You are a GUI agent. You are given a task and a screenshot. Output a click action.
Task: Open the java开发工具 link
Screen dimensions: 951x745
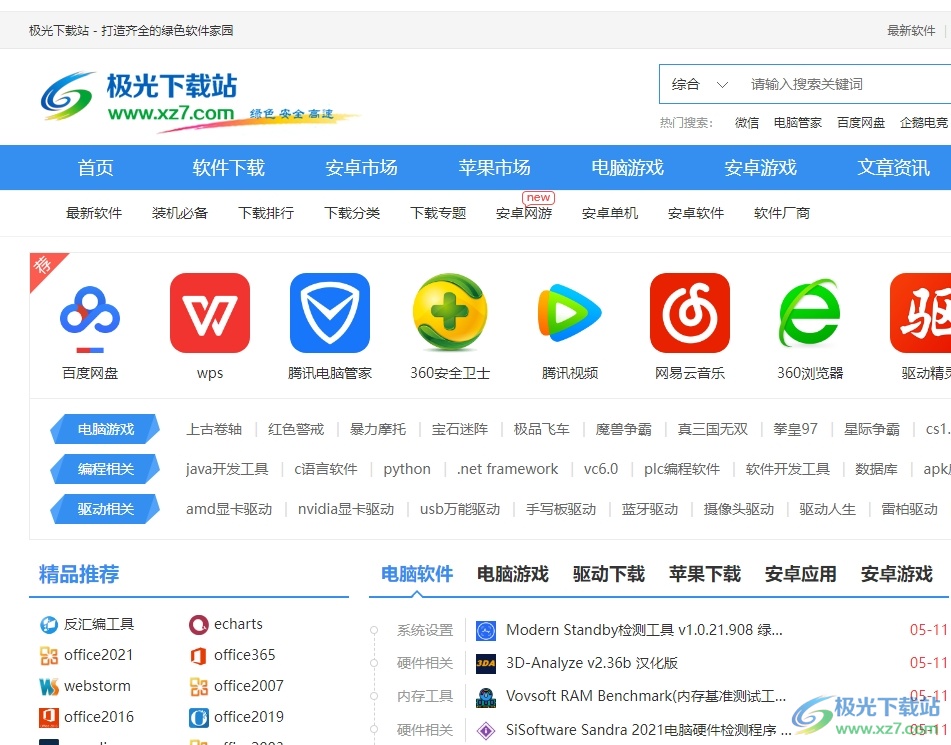[227, 469]
